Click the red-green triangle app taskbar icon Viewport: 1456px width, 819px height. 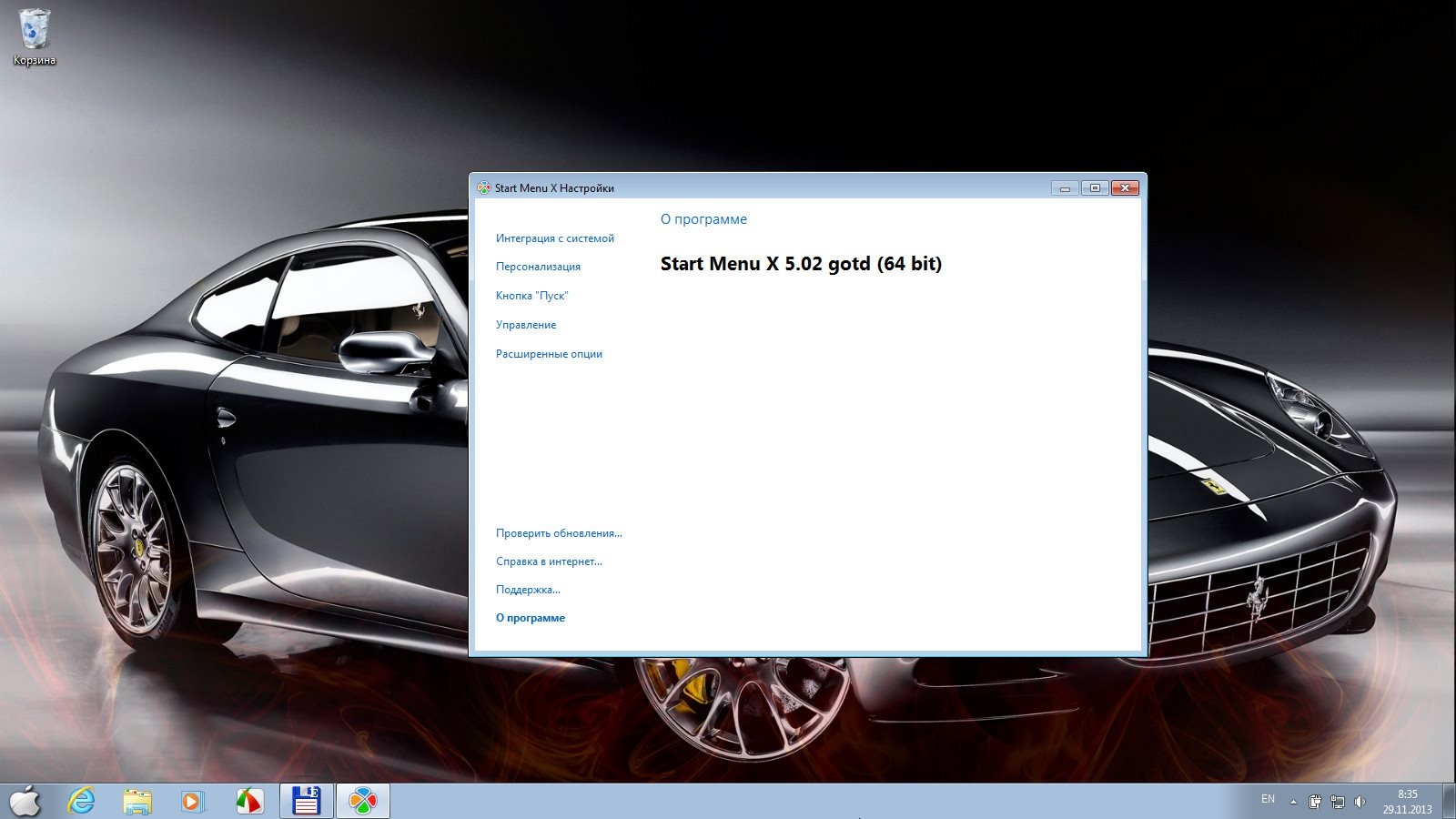click(249, 802)
